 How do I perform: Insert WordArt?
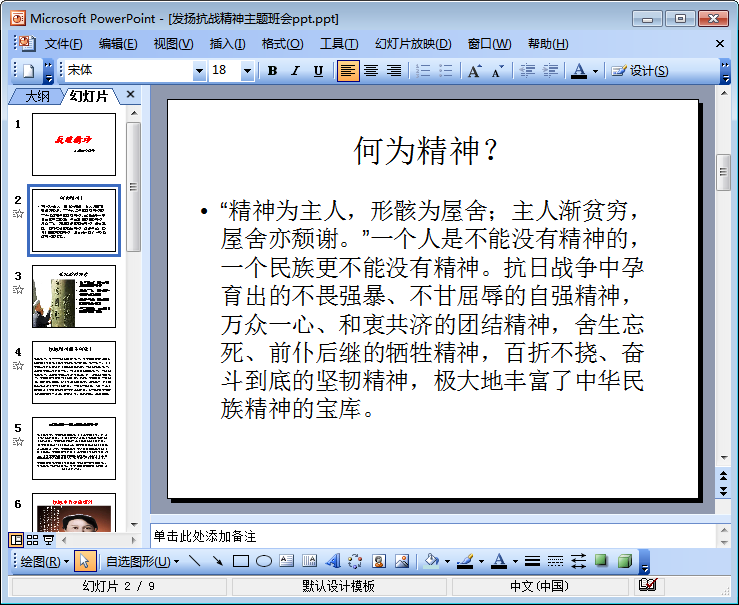coord(333,561)
